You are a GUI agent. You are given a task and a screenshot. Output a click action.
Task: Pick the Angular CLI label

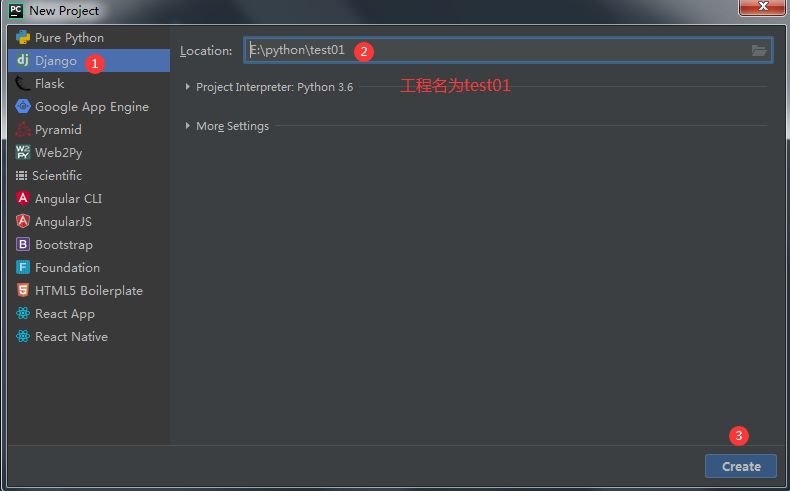69,198
